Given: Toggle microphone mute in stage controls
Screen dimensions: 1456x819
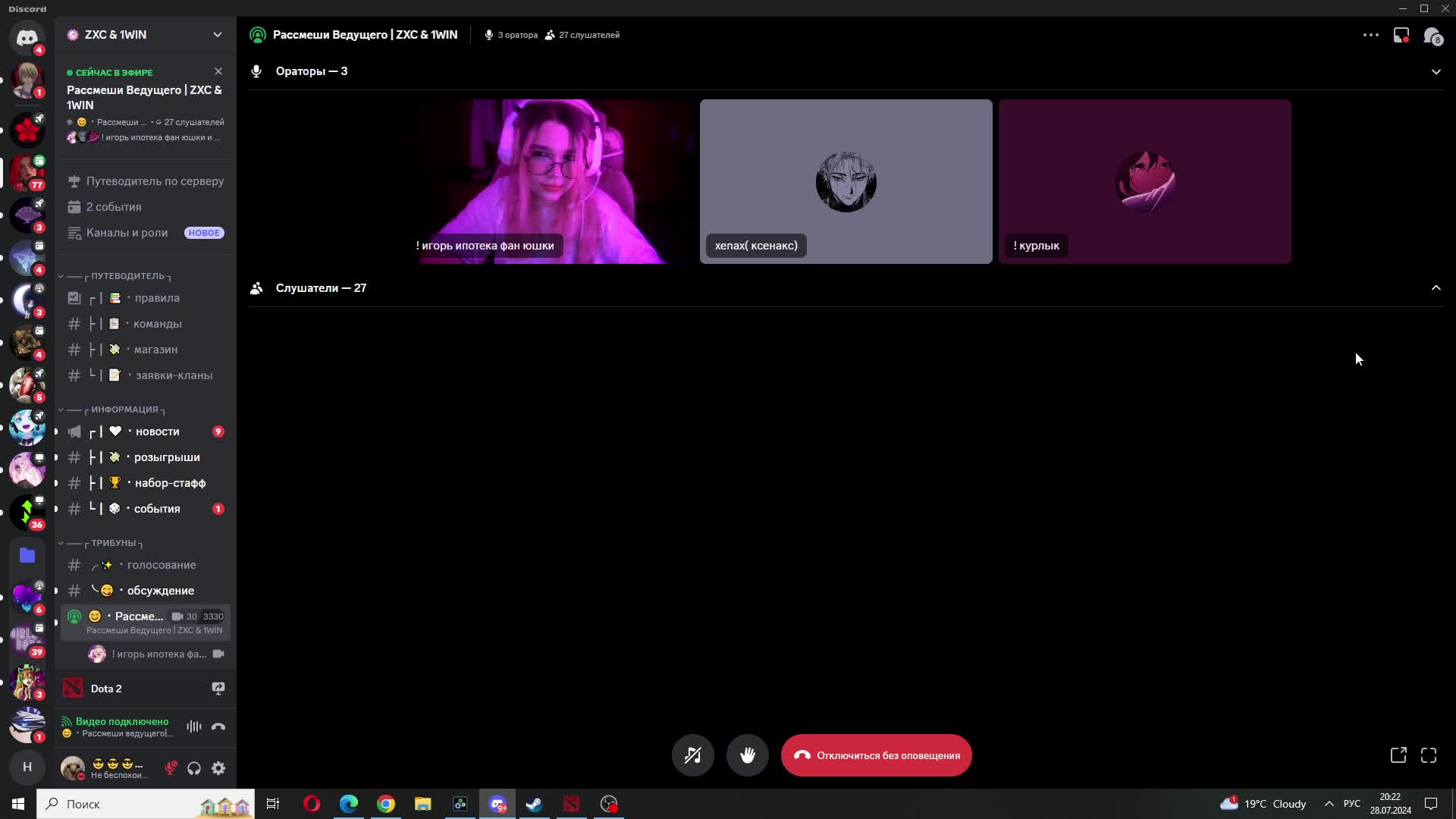Looking at the screenshot, I should pyautogui.click(x=693, y=755).
